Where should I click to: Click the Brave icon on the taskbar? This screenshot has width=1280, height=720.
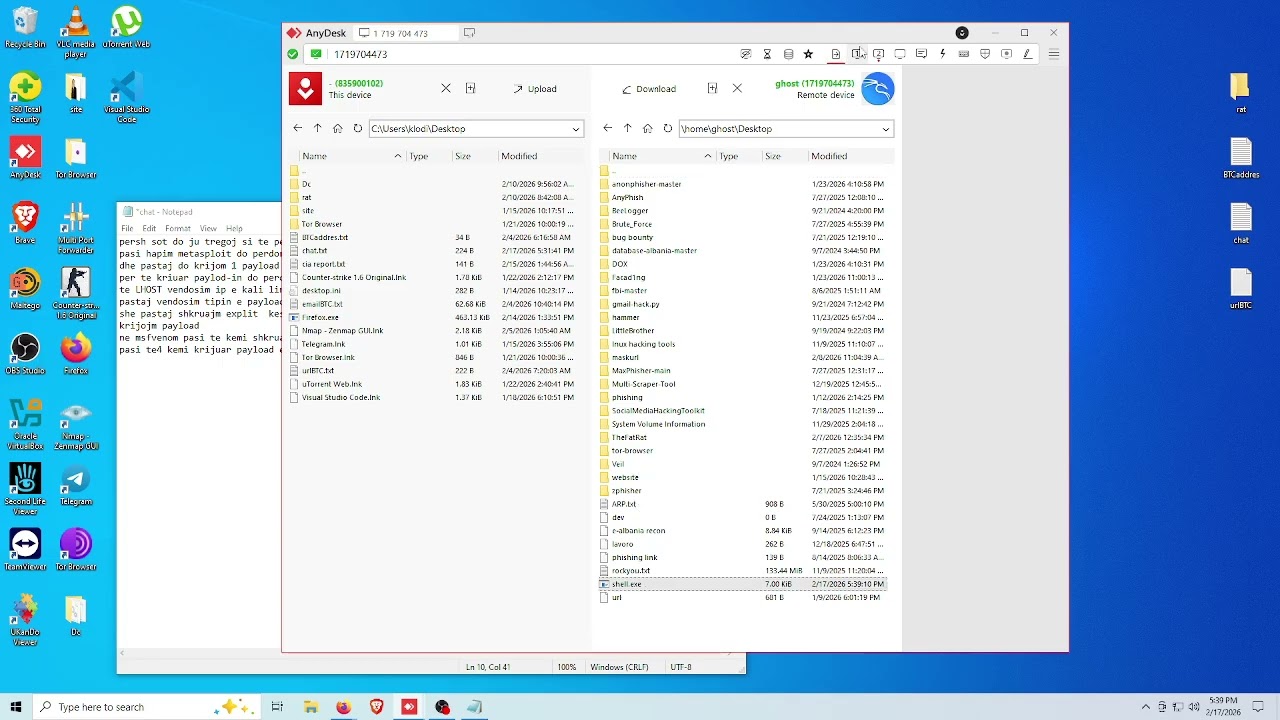(376, 707)
